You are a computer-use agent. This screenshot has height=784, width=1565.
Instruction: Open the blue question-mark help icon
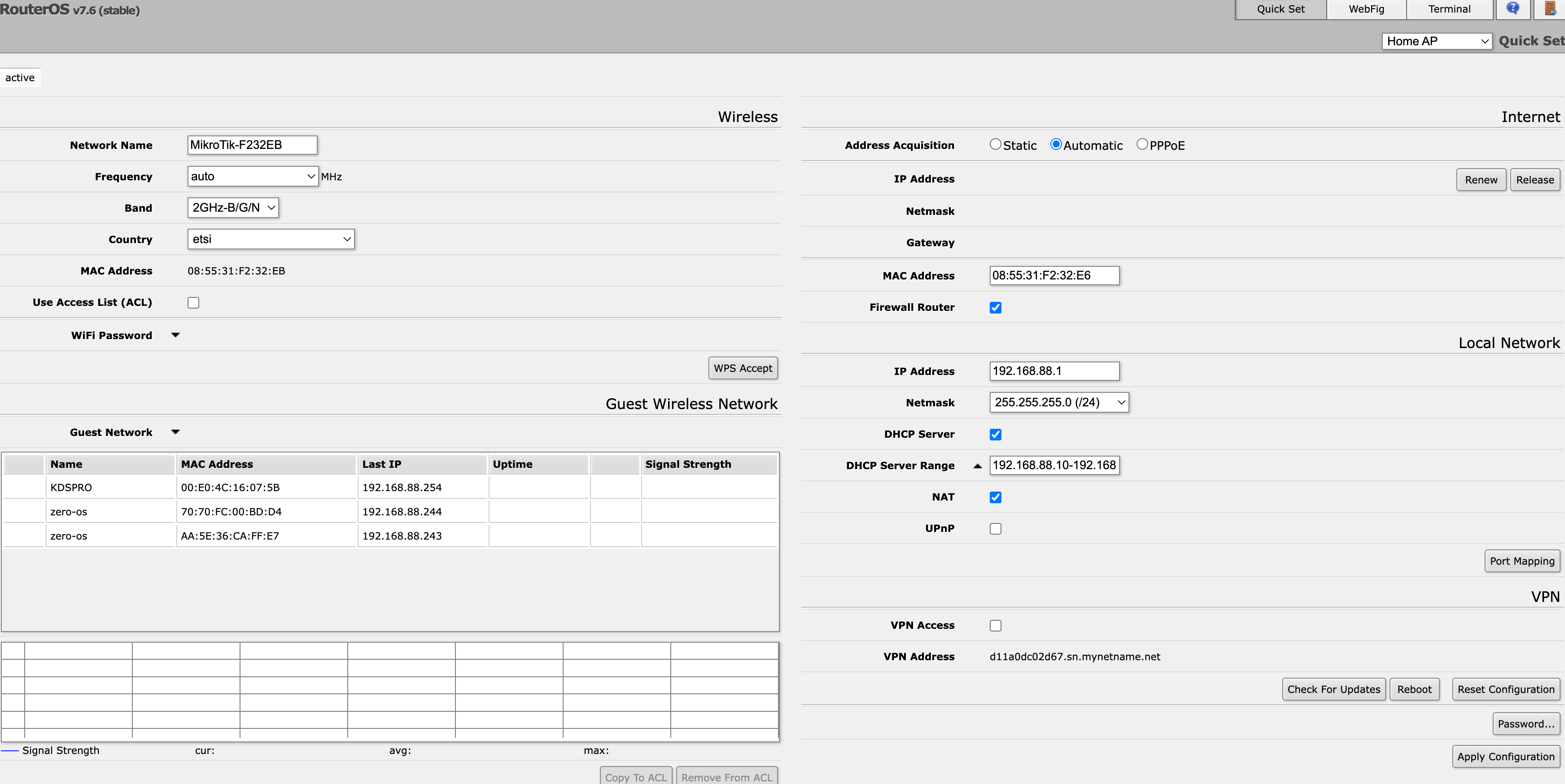tap(1512, 9)
